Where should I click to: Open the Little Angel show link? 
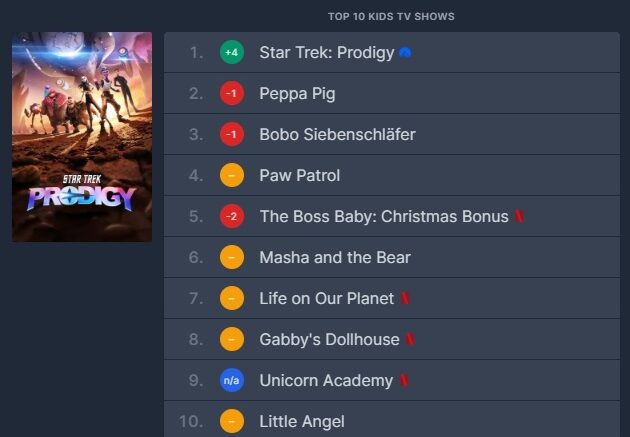tap(302, 421)
